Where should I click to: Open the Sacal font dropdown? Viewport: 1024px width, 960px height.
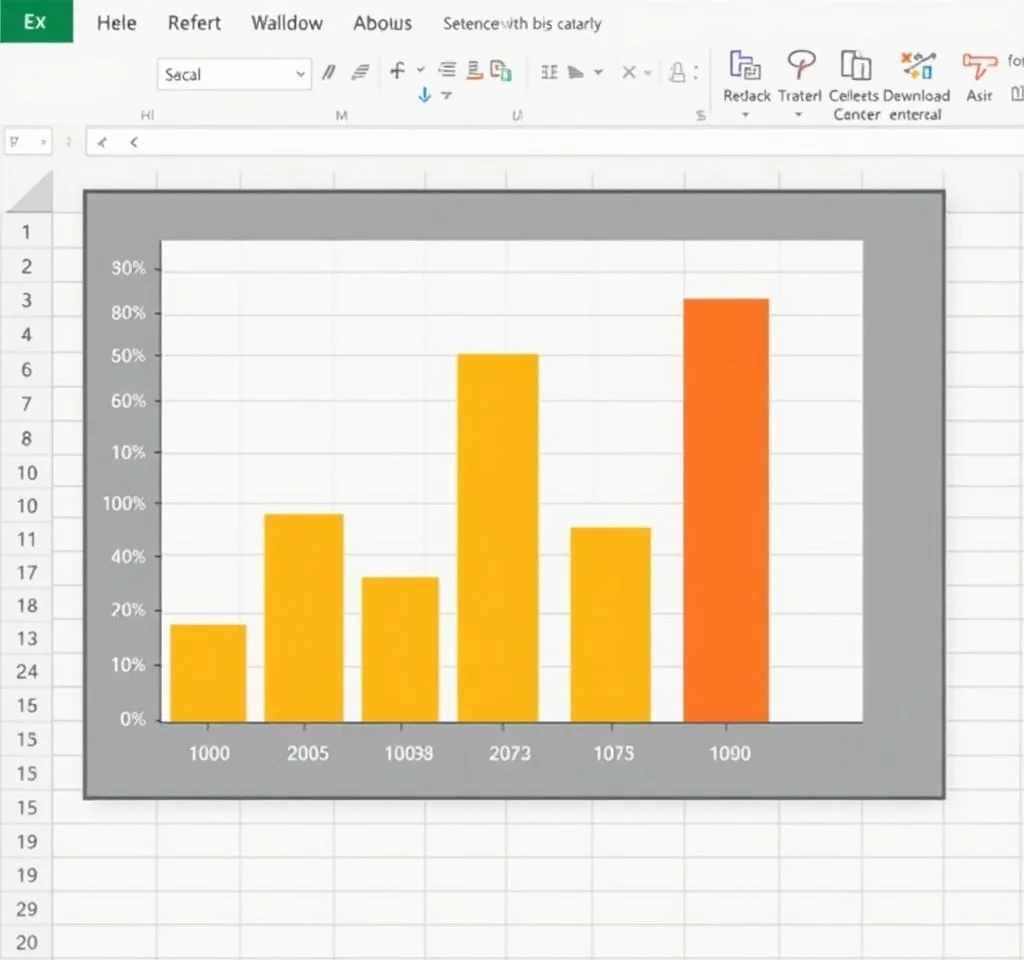coord(301,74)
